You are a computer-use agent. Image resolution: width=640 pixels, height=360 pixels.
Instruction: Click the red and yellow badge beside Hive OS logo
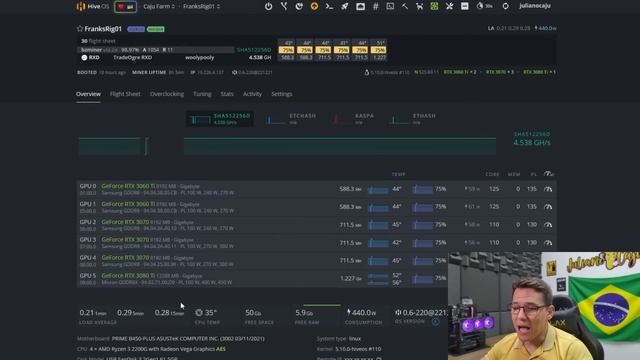point(125,7)
